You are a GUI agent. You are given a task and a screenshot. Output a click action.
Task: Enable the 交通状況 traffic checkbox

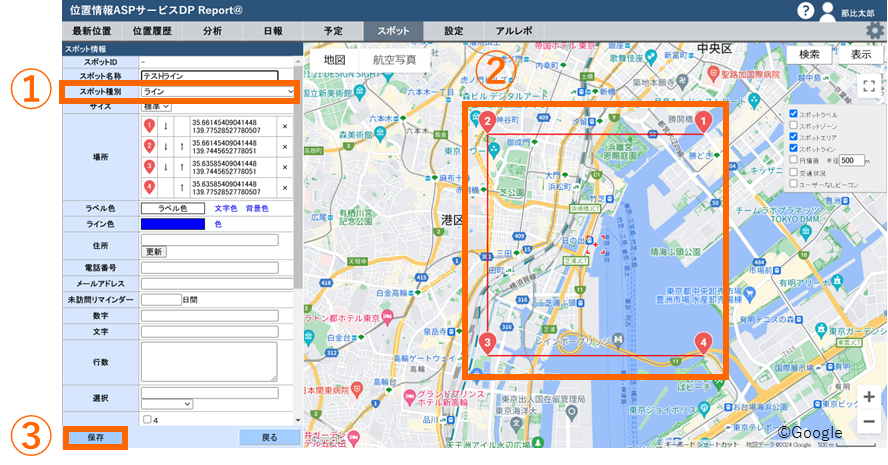tap(793, 172)
